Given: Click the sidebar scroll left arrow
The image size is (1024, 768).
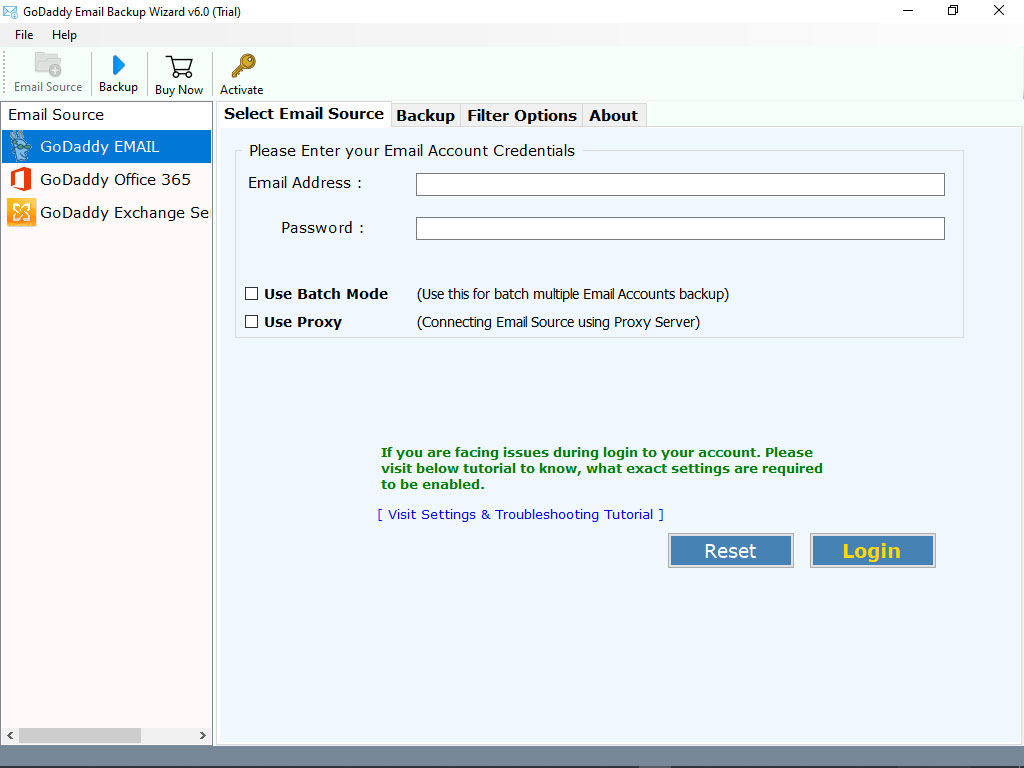Looking at the screenshot, I should point(10,735).
